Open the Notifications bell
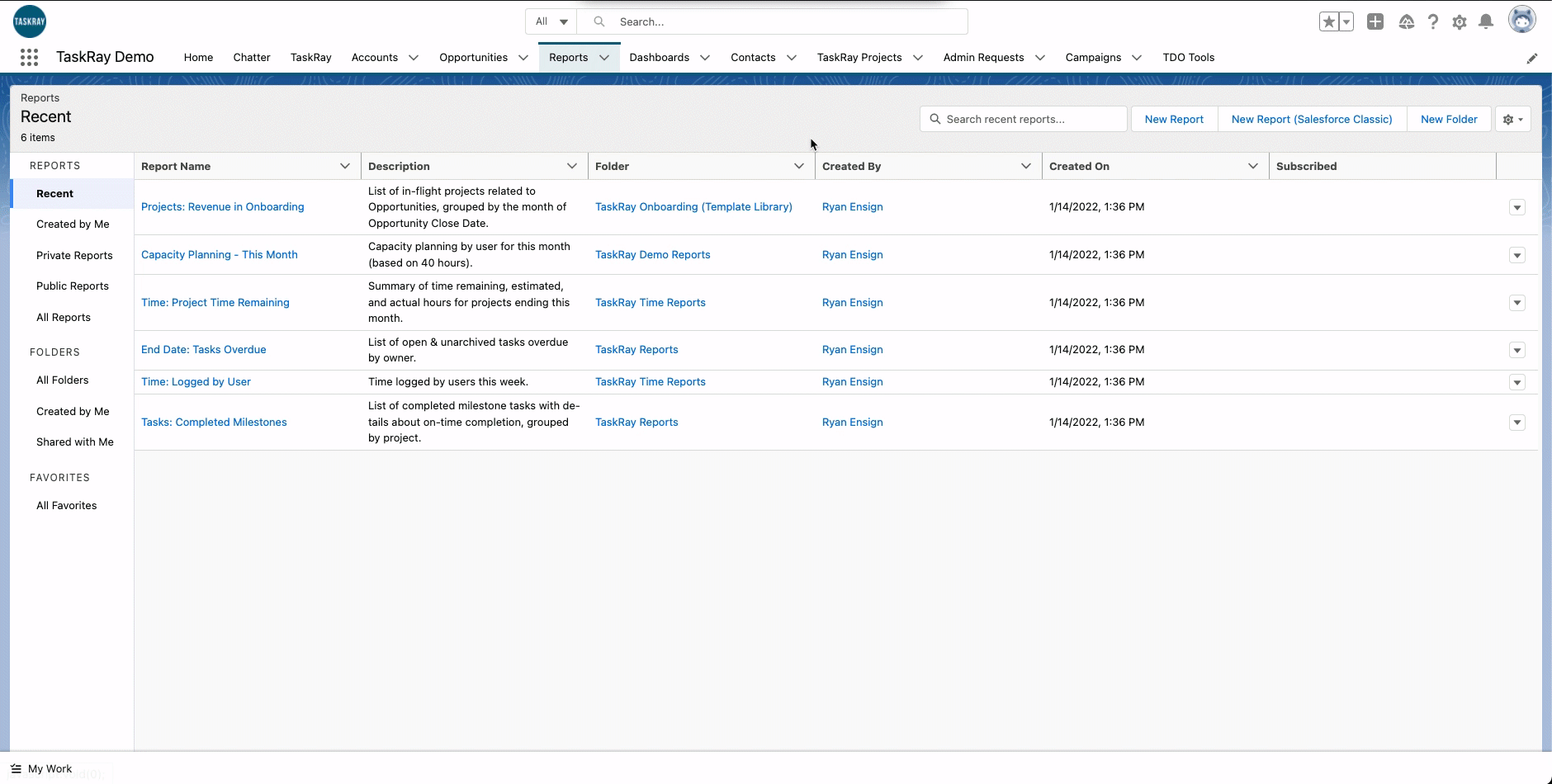1552x784 pixels. point(1486,21)
